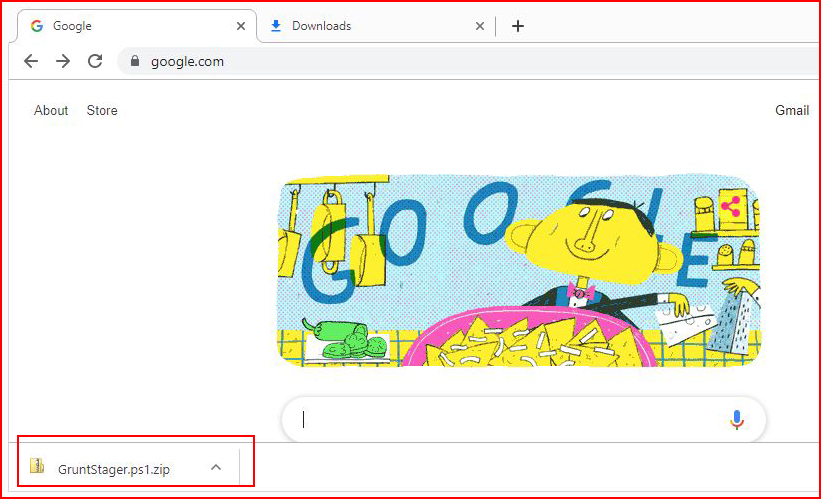Viewport: 821px width, 499px height.
Task: Focus the Google search box
Action: point(524,419)
